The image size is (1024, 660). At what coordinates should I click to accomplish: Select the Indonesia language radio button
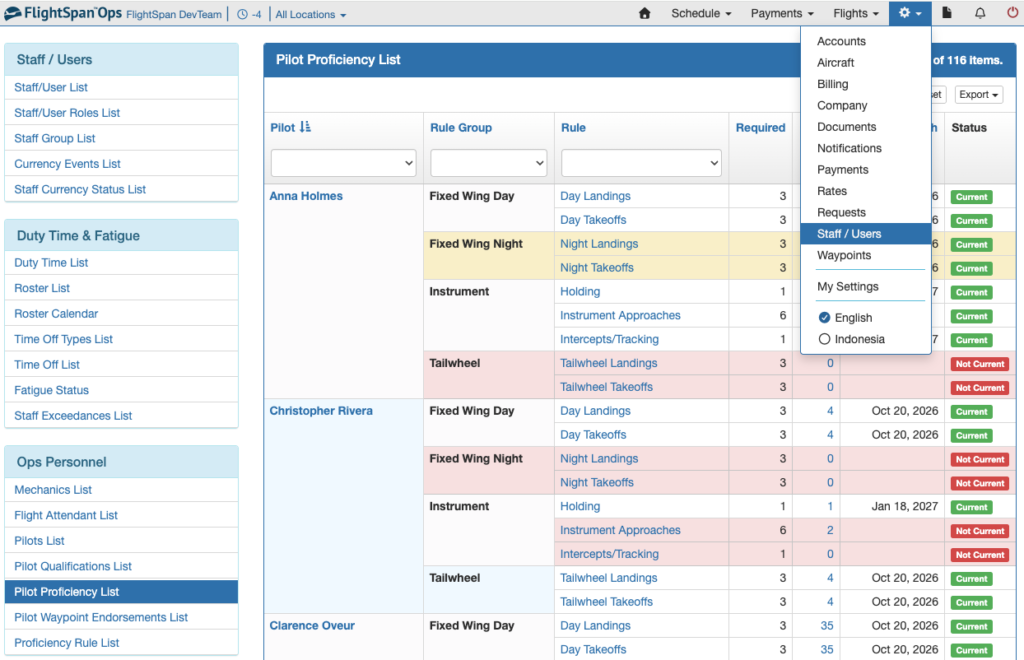(824, 339)
